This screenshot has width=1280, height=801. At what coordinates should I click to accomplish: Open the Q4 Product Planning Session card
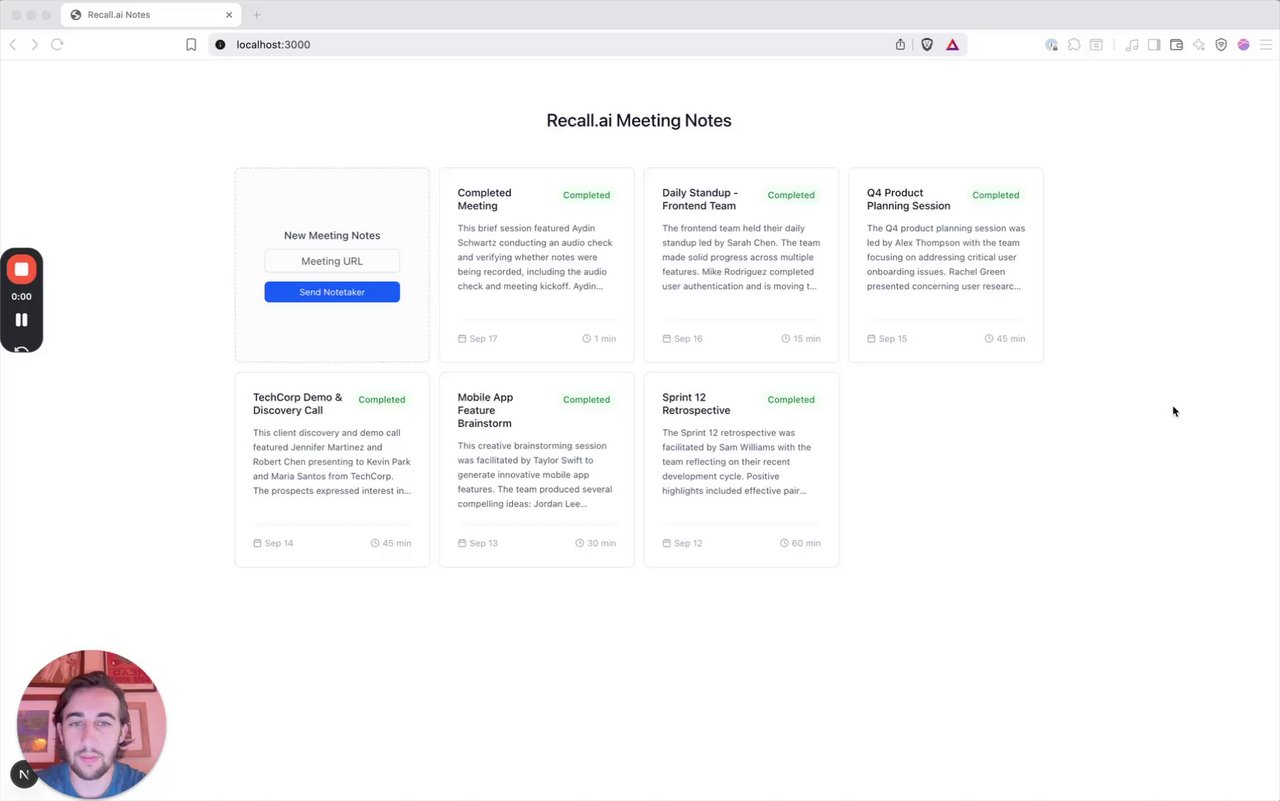coord(945,264)
